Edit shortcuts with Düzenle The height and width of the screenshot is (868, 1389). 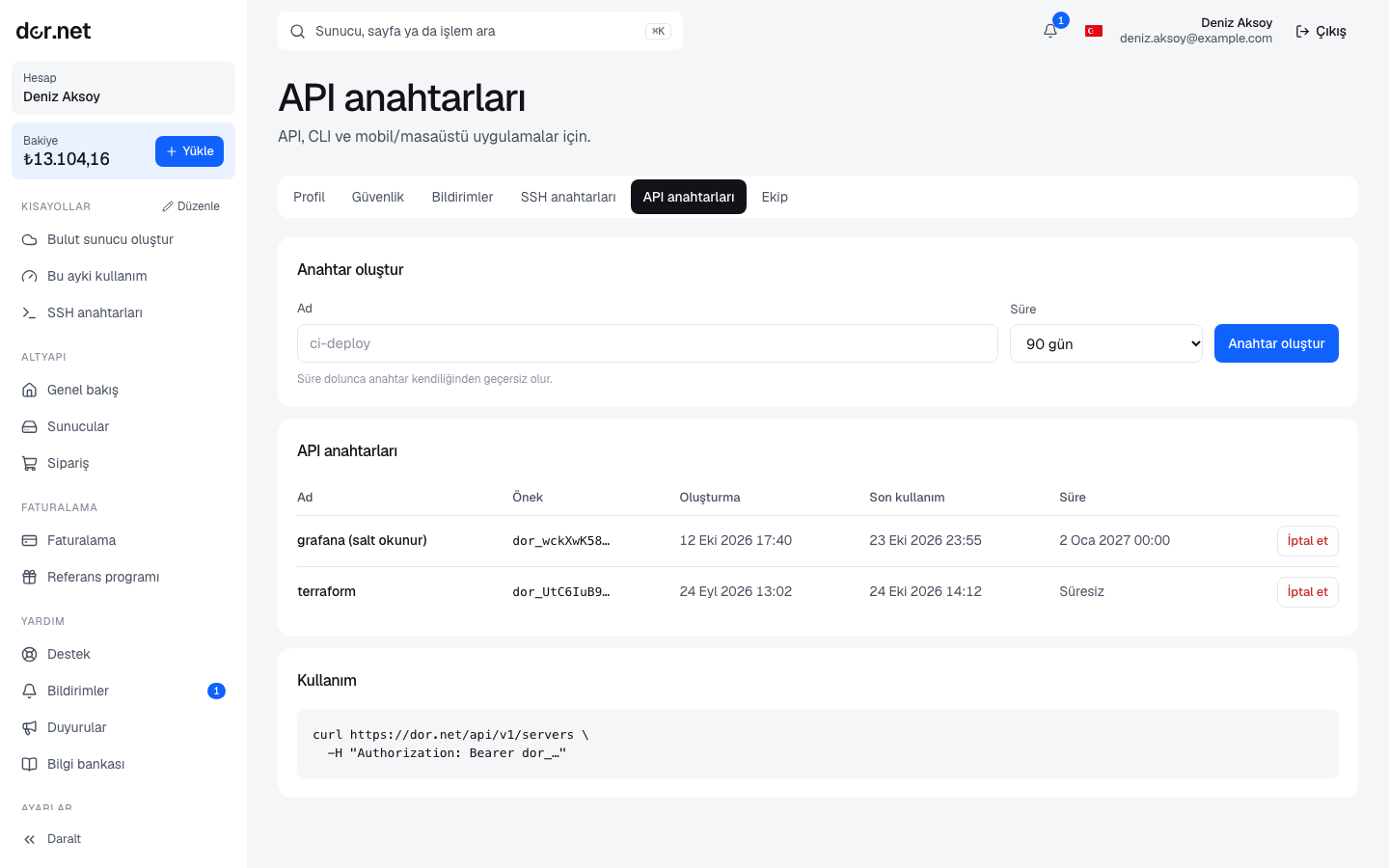tap(191, 206)
